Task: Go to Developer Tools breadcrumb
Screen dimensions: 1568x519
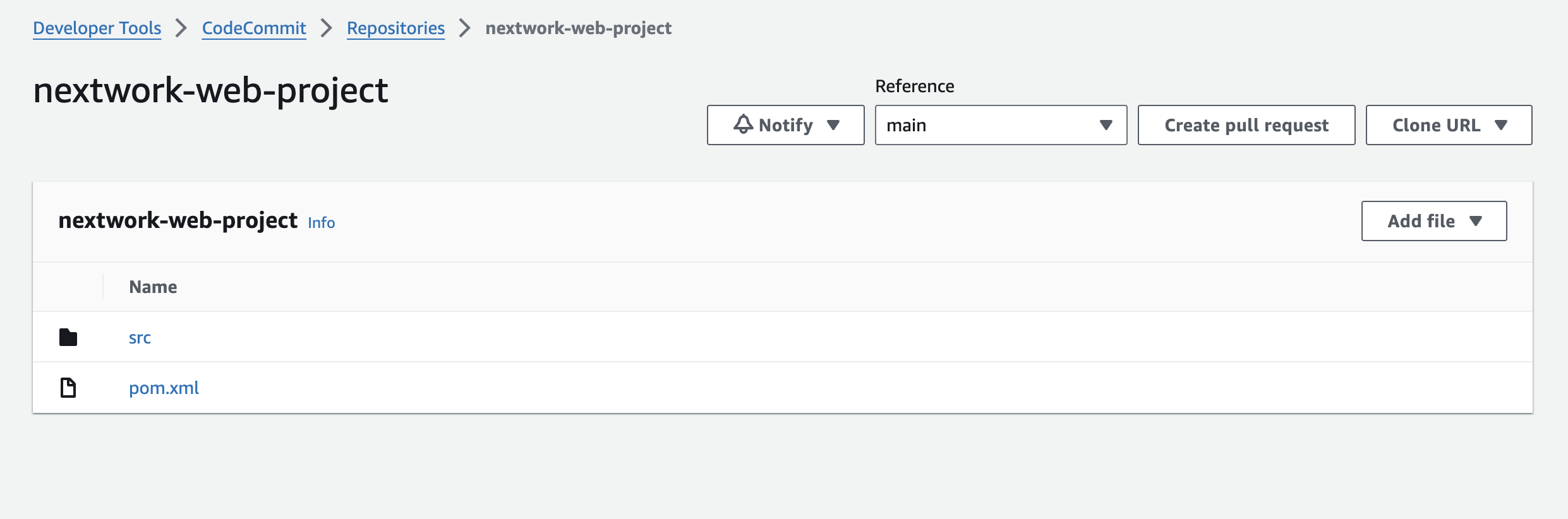Action: coord(97,28)
